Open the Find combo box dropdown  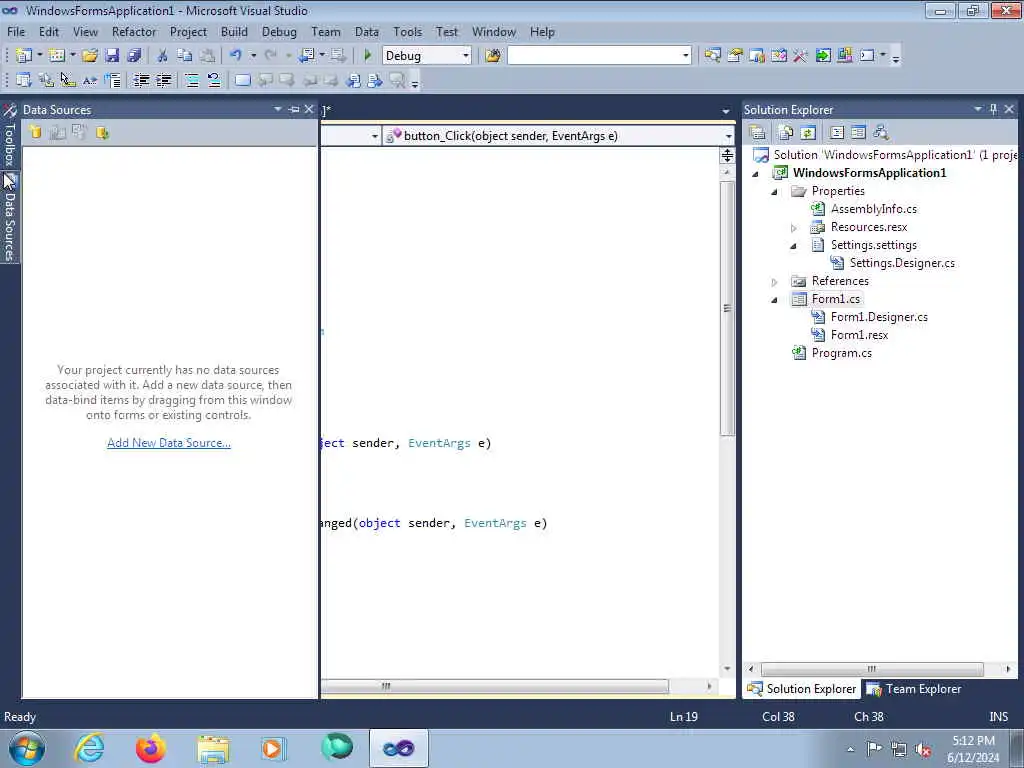[x=685, y=56]
